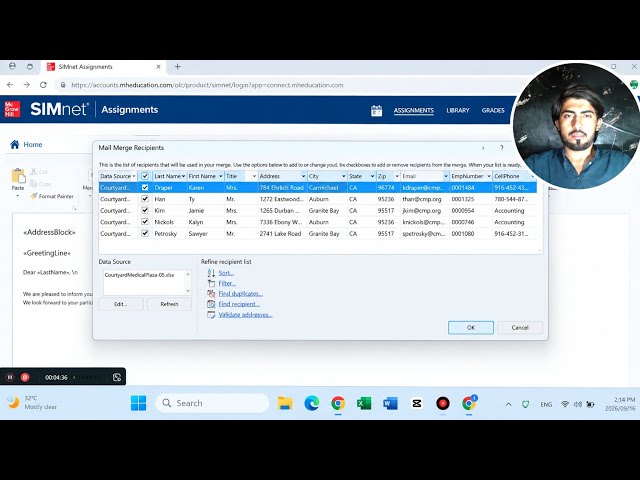This screenshot has width=640, height=480.
Task: Uncheck the Draper recipient checkbox
Action: [145, 188]
